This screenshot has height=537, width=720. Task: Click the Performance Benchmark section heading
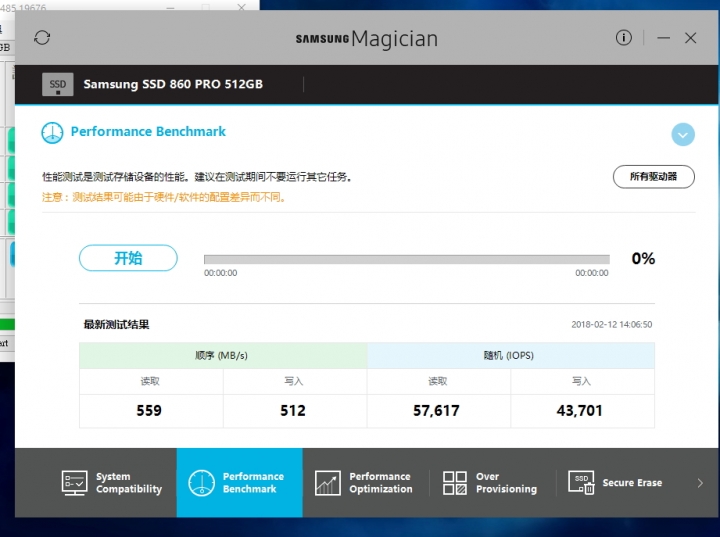tap(148, 131)
